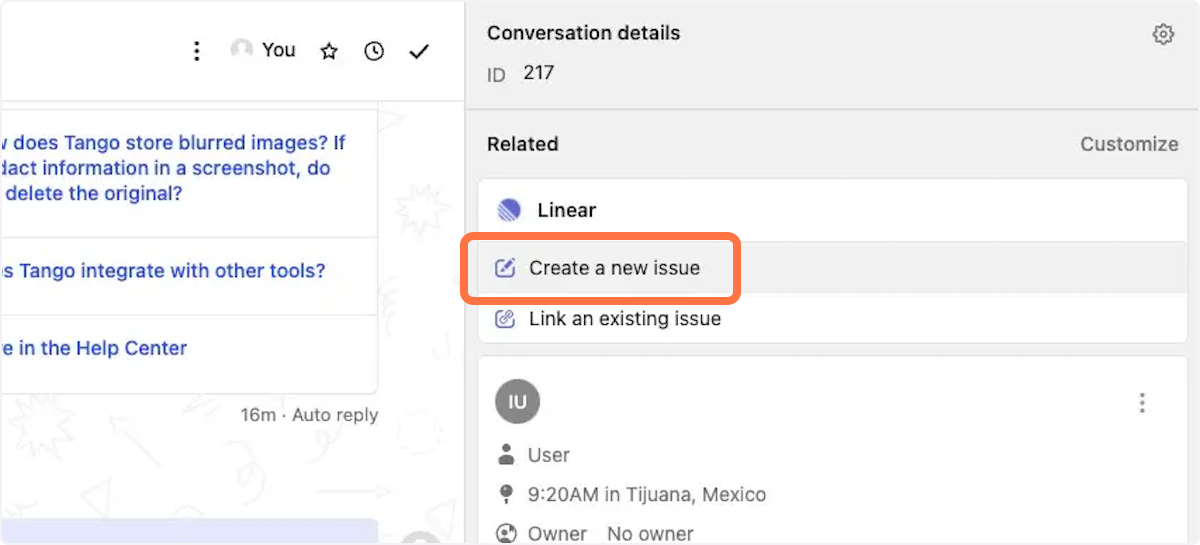Open the IU user card three-dot menu
The height and width of the screenshot is (545, 1200).
point(1142,403)
